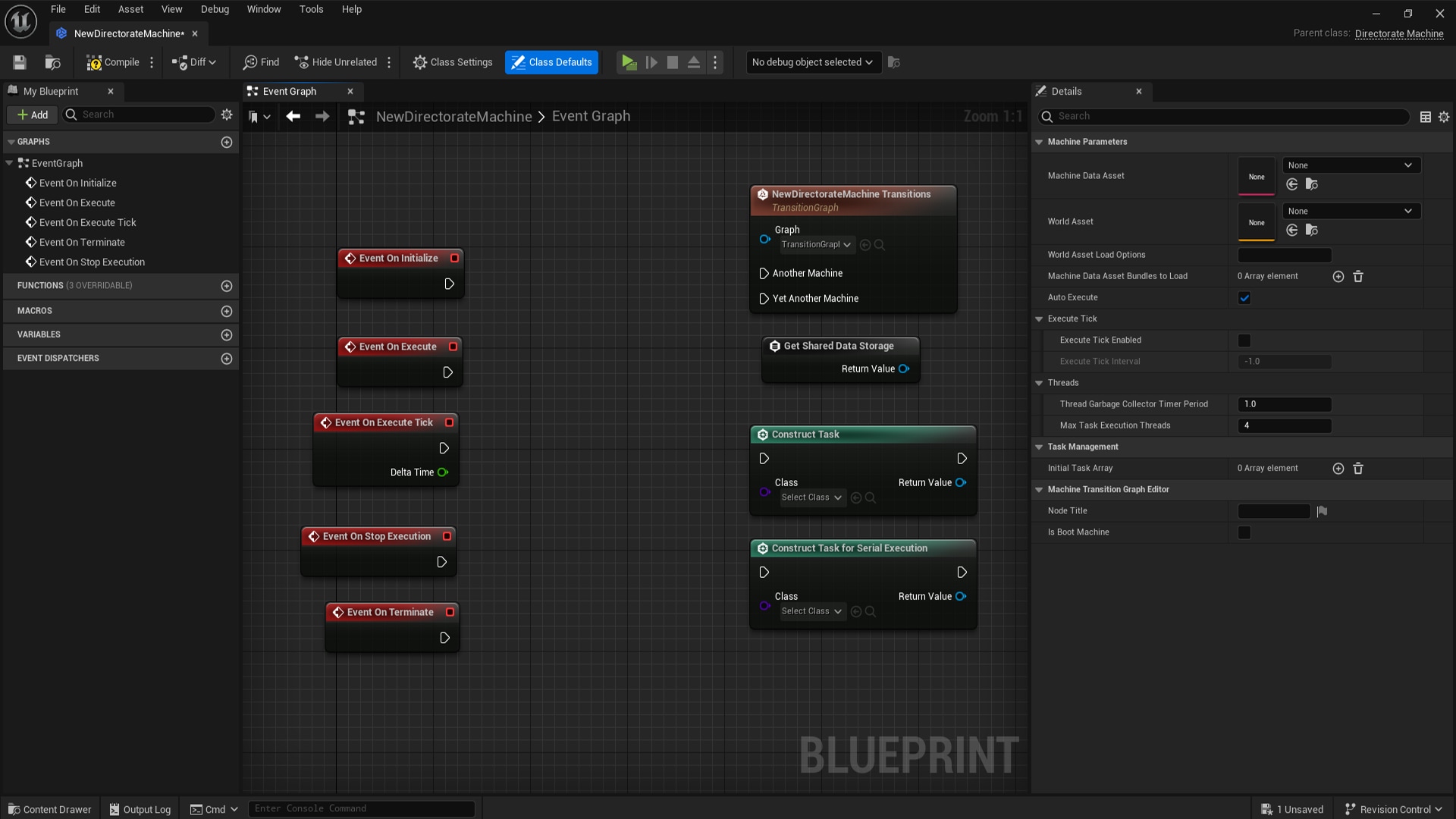
Task: Click the Save asset icon
Action: coord(19,62)
